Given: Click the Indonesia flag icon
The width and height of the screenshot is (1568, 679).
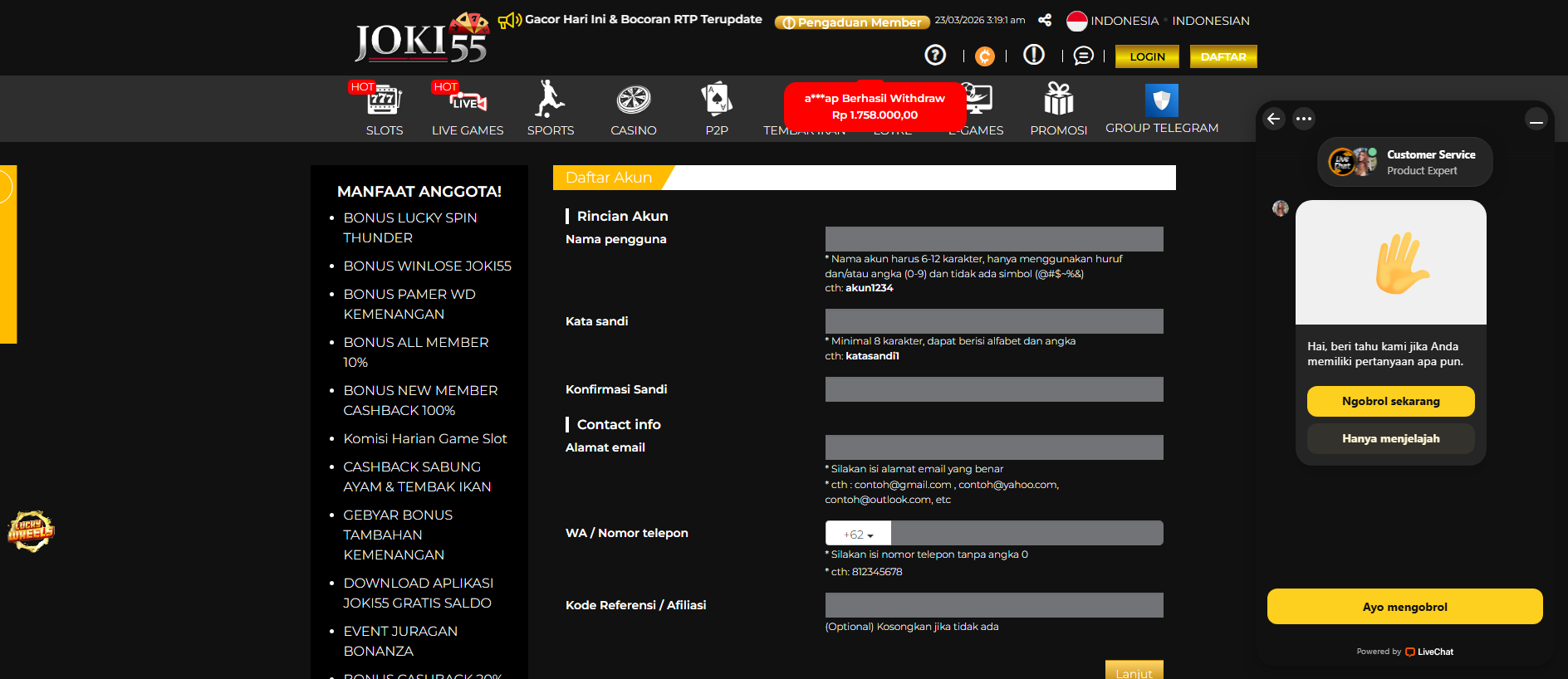Looking at the screenshot, I should click(1077, 21).
